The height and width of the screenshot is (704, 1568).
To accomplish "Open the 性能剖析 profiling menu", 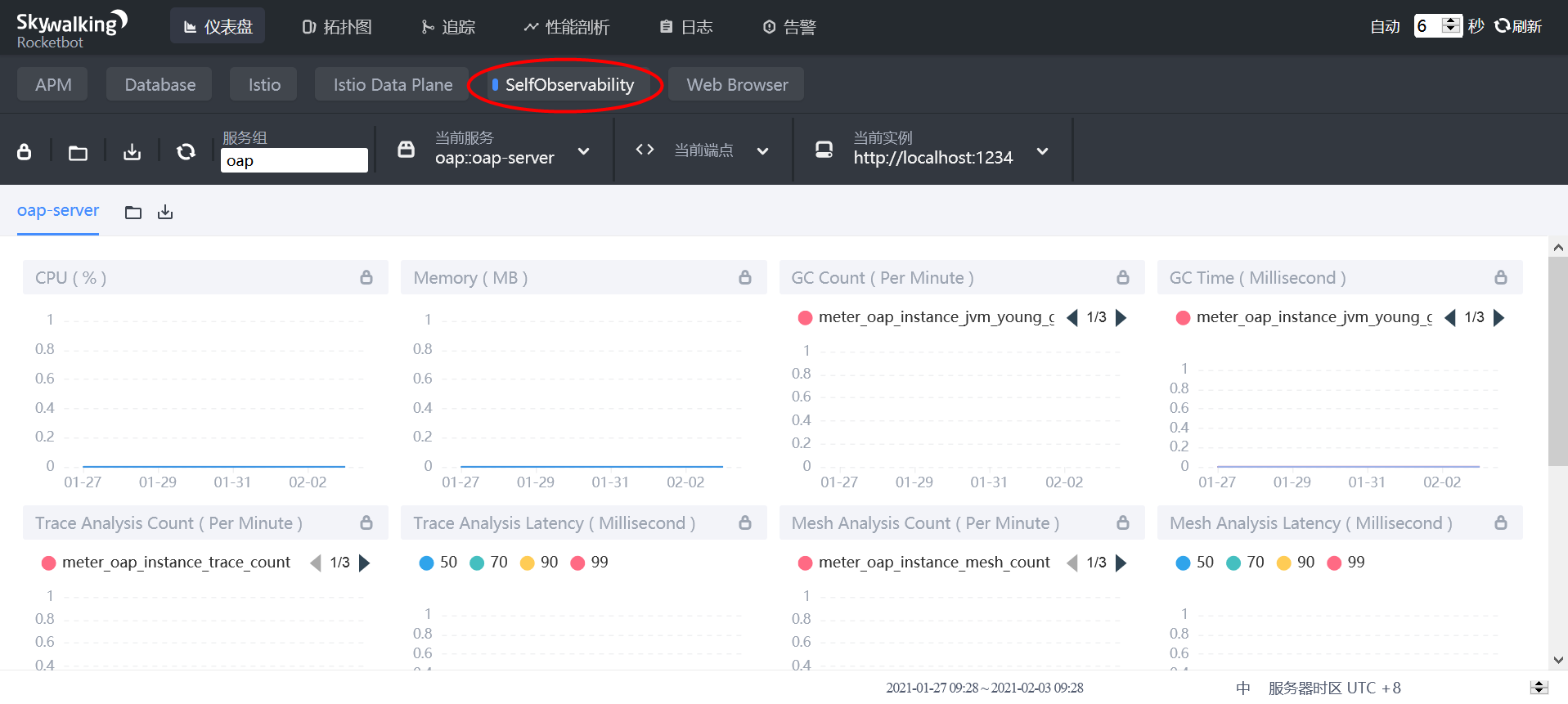I will pyautogui.click(x=567, y=27).
